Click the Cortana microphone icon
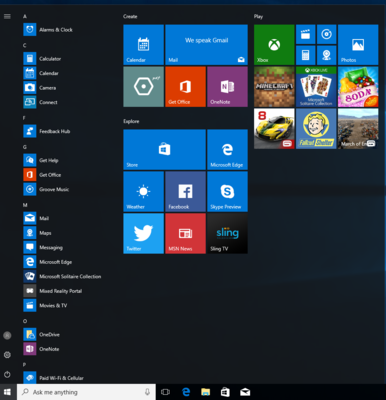386x400 pixels. [147, 392]
